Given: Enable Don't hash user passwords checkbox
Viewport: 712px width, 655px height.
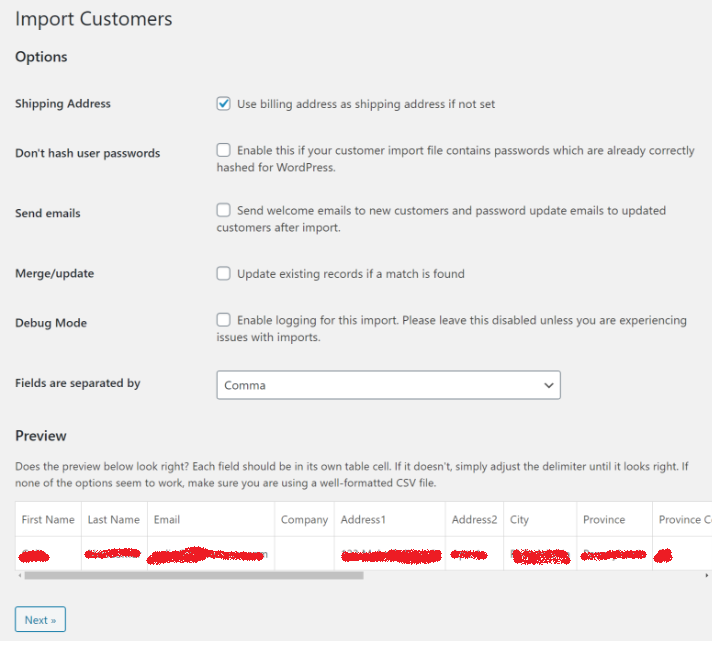Looking at the screenshot, I should pos(223,150).
